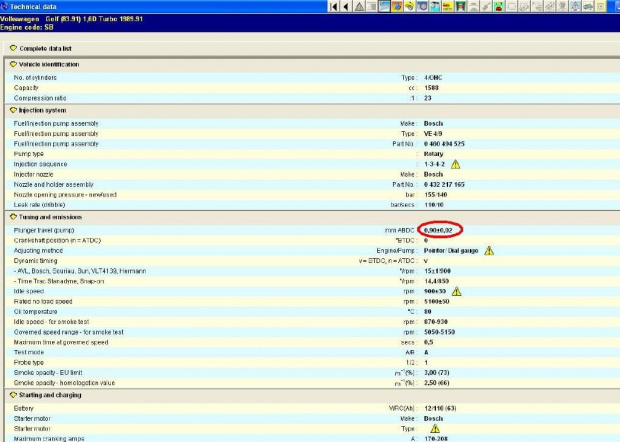This screenshot has height=442, width=620.
Task: Select the VE 4/9 pump type value
Action: pos(433,134)
